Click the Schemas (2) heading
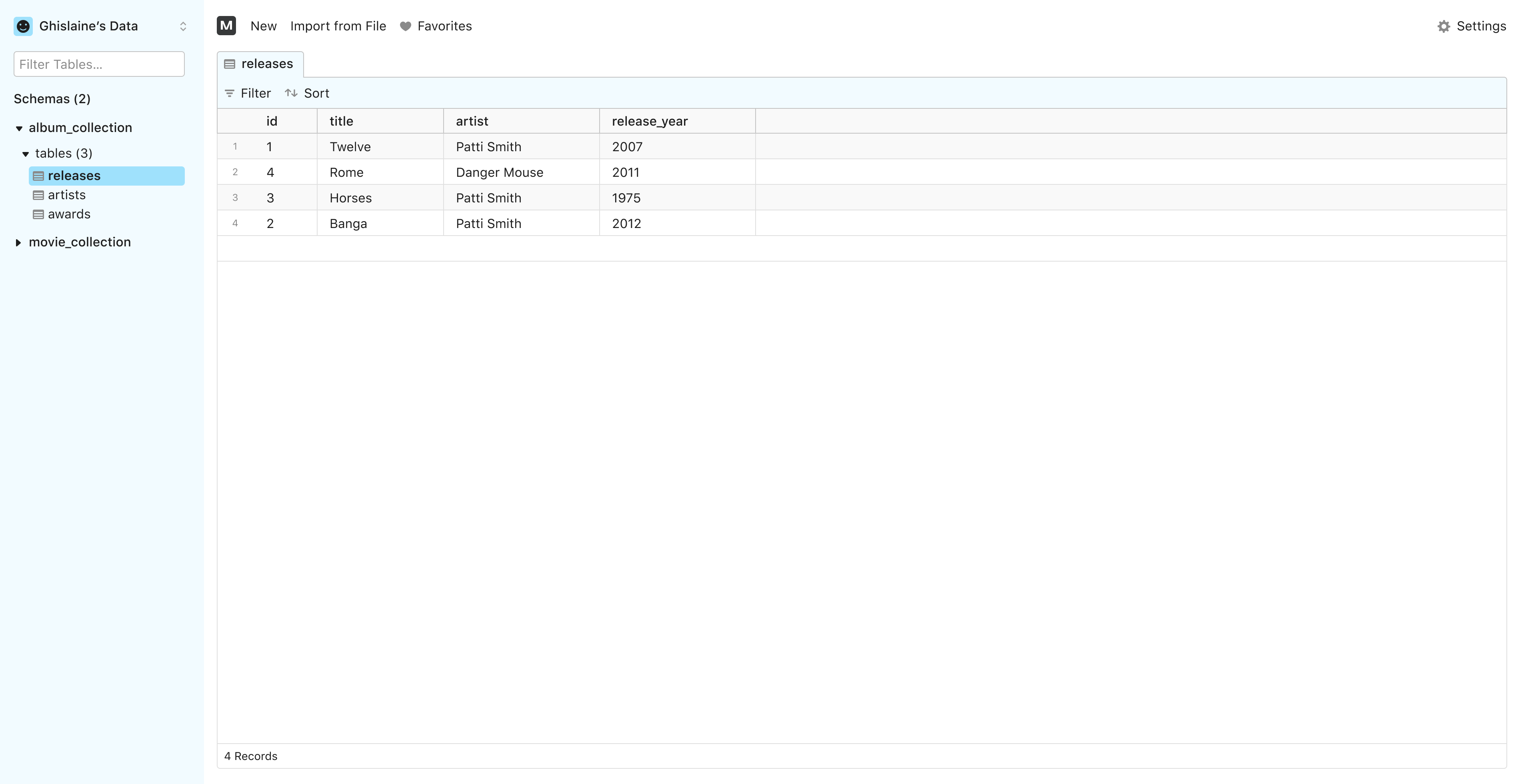The height and width of the screenshot is (784, 1520). pyautogui.click(x=52, y=98)
